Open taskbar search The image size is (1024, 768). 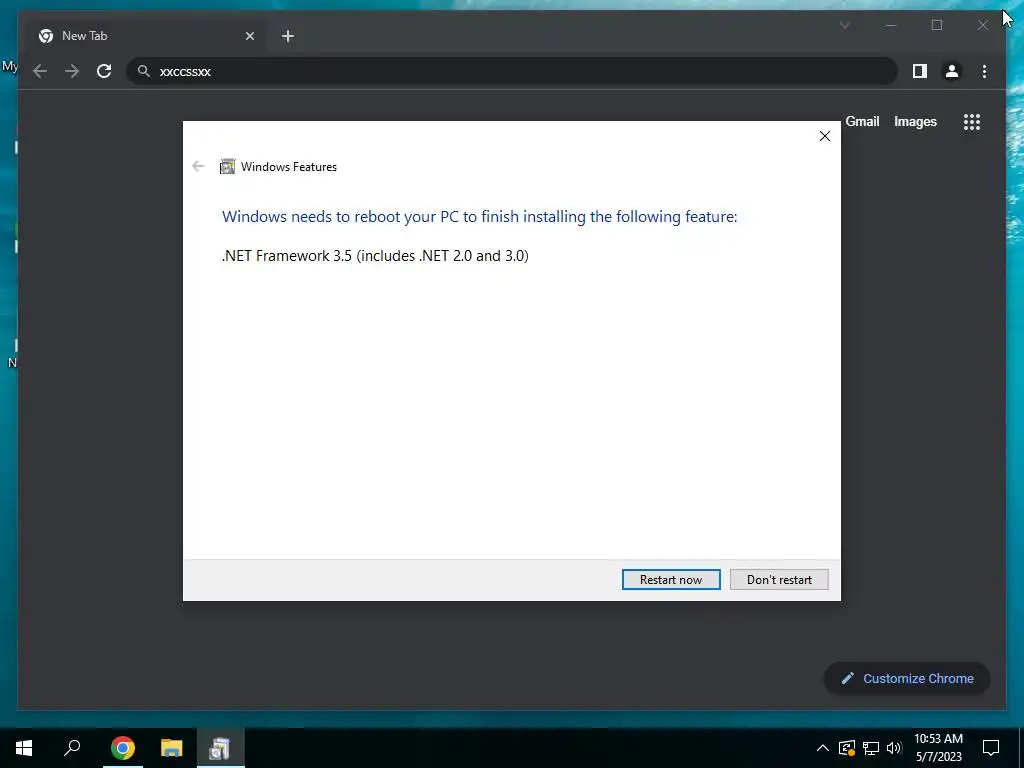(x=72, y=748)
